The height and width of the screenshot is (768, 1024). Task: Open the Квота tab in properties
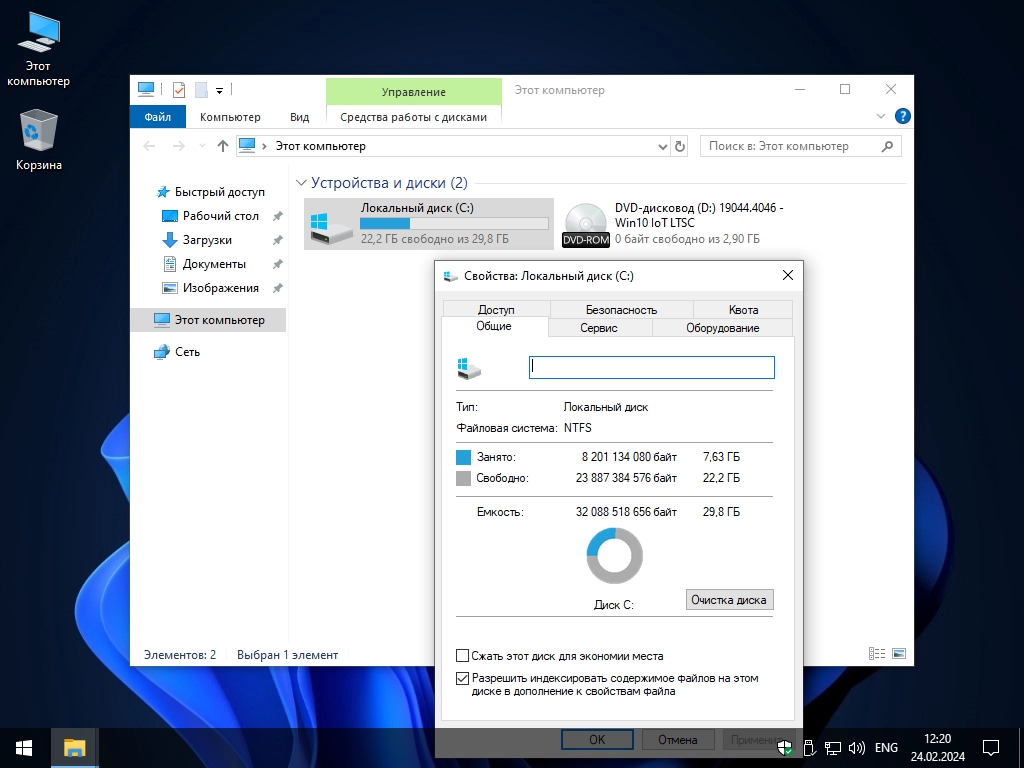tap(743, 310)
